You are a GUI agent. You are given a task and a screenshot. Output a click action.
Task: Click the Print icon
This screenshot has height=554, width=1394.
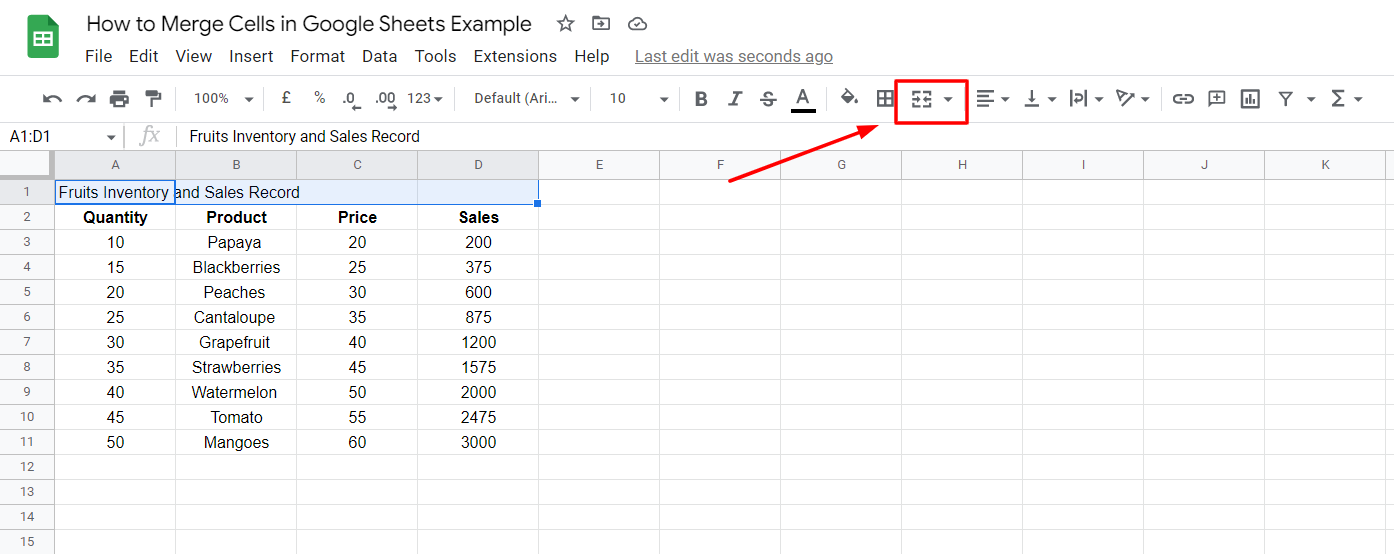pyautogui.click(x=119, y=99)
